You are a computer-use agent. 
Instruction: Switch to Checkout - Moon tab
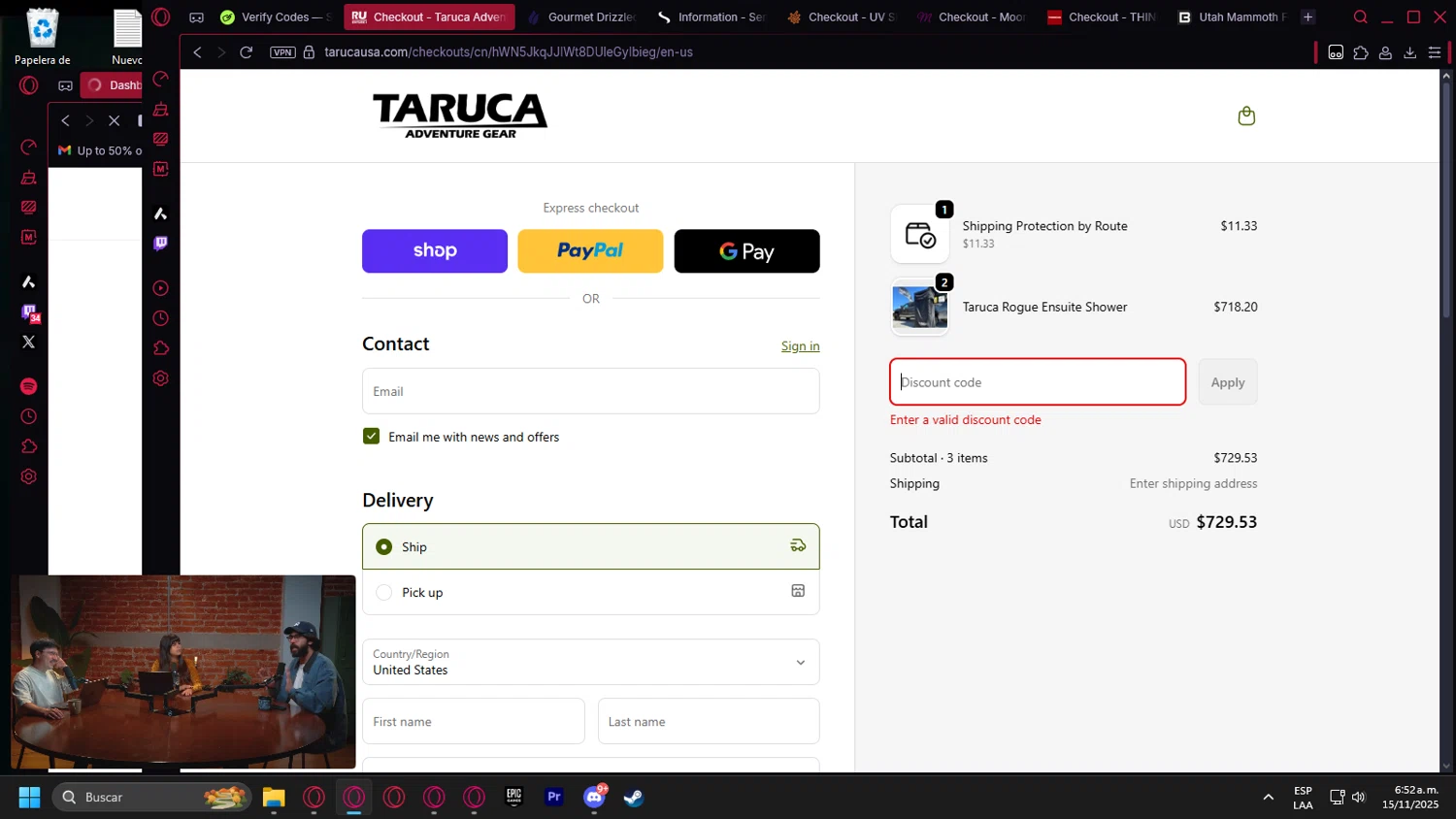tap(972, 17)
